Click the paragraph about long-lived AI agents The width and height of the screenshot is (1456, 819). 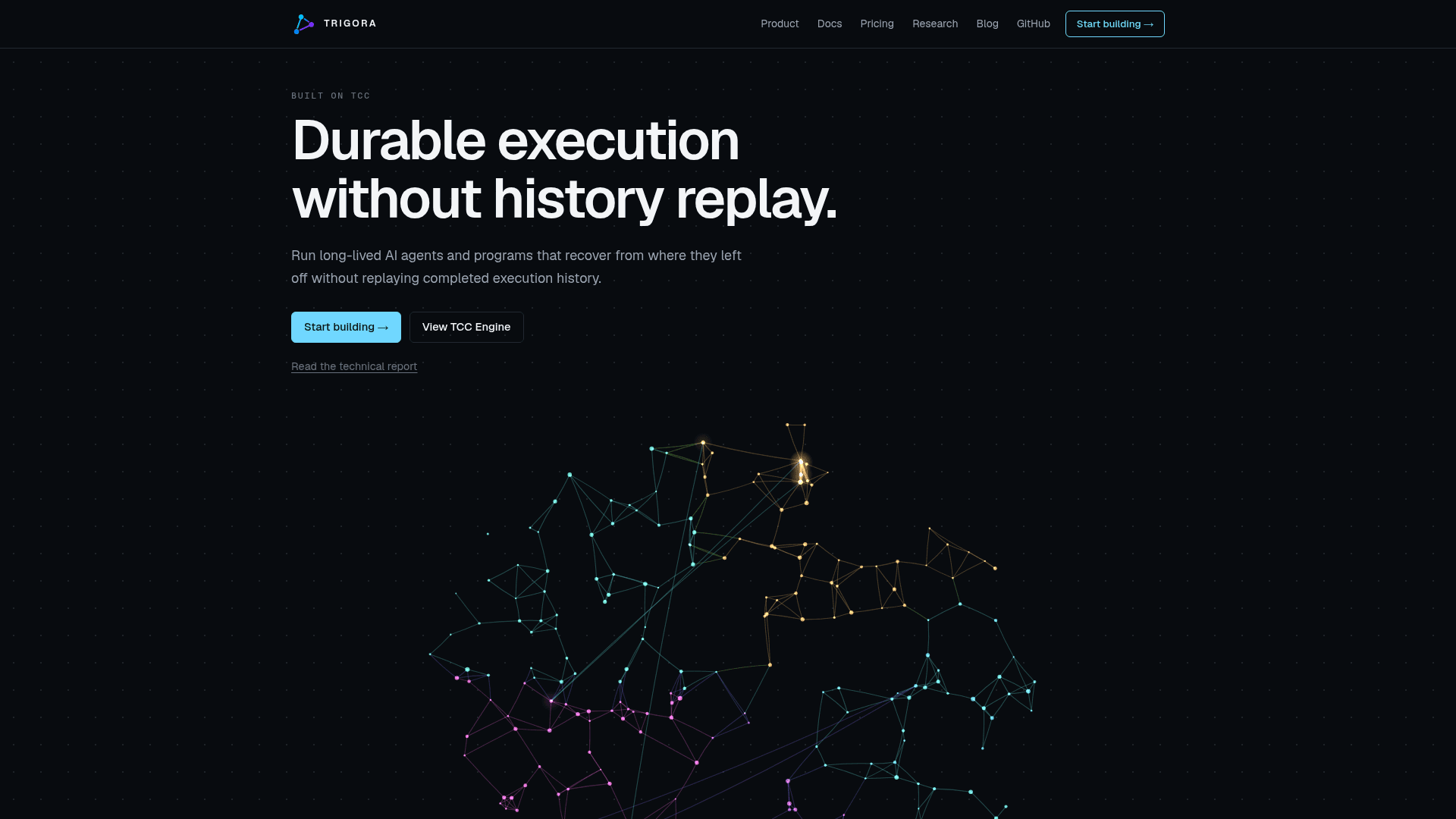click(x=516, y=267)
